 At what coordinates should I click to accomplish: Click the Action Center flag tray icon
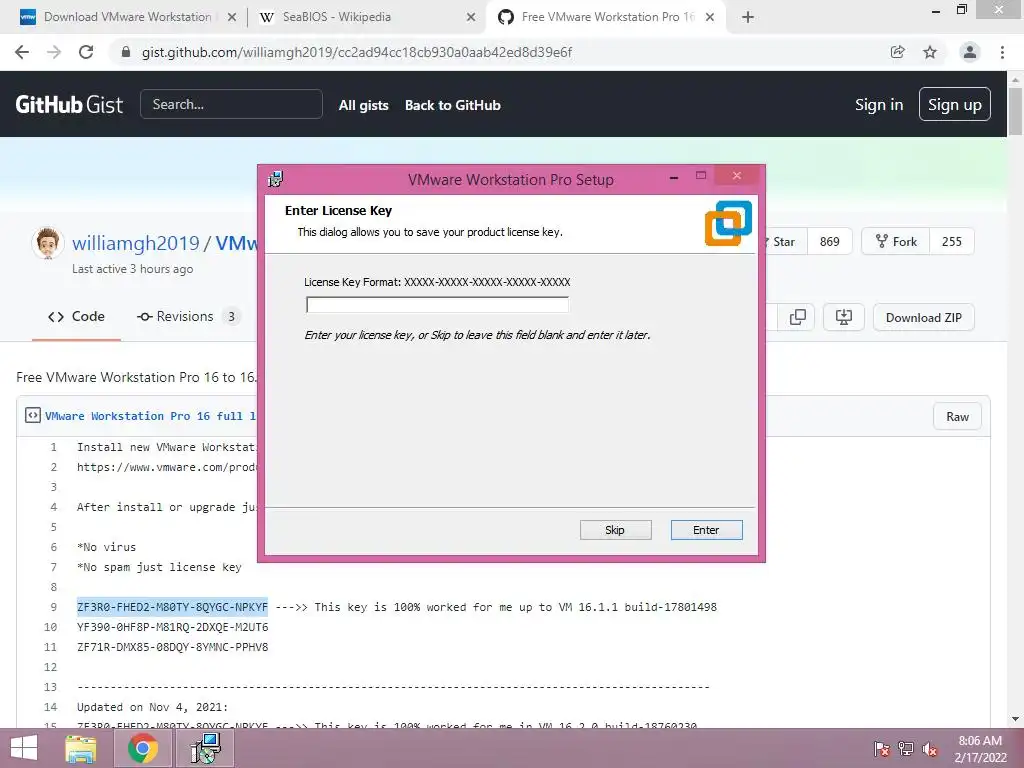pyautogui.click(x=881, y=749)
